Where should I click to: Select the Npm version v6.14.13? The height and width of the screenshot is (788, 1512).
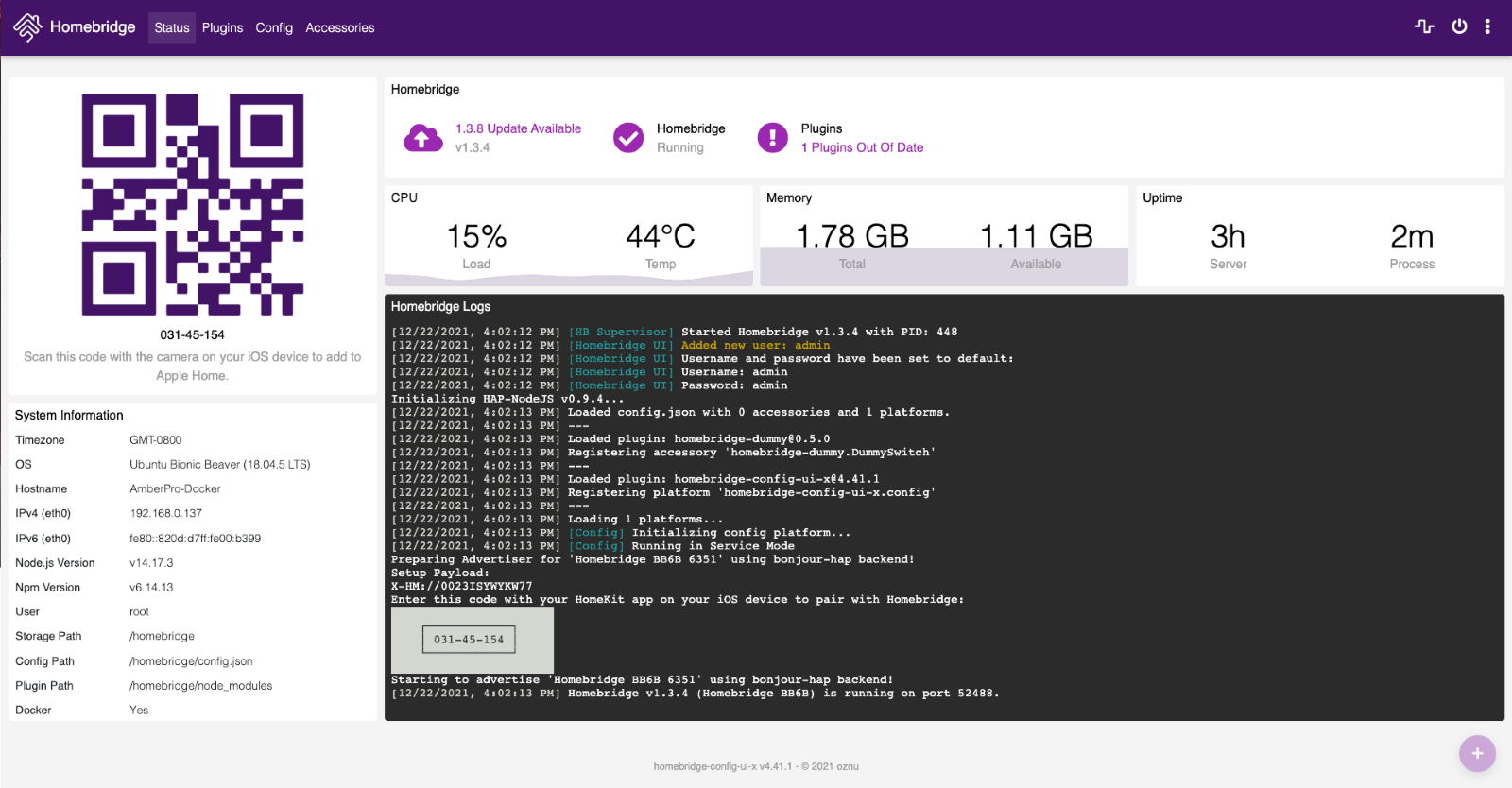click(x=151, y=588)
